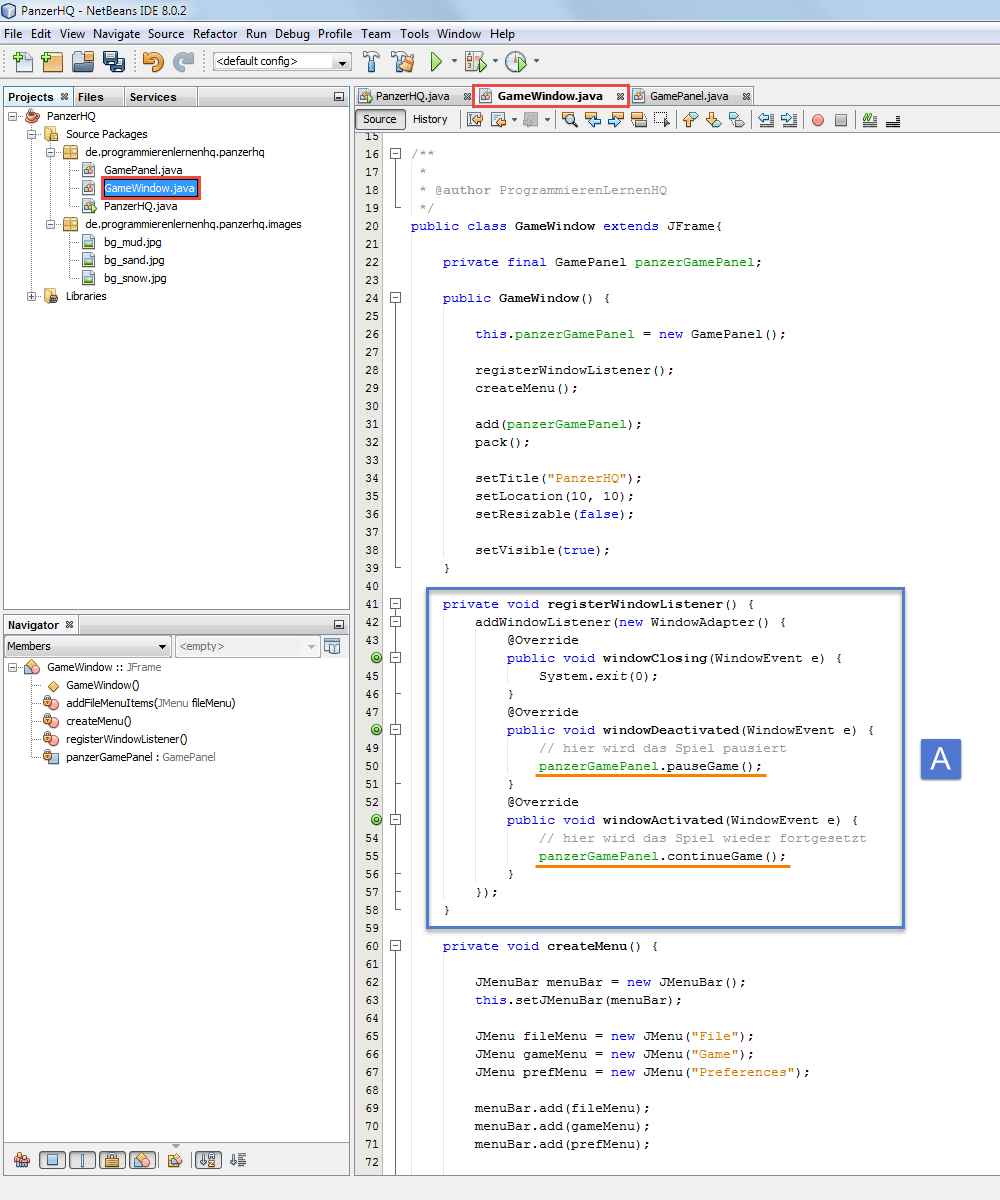Toggle Rectangular Selection icon
This screenshot has width=1000, height=1200.
coord(661,120)
